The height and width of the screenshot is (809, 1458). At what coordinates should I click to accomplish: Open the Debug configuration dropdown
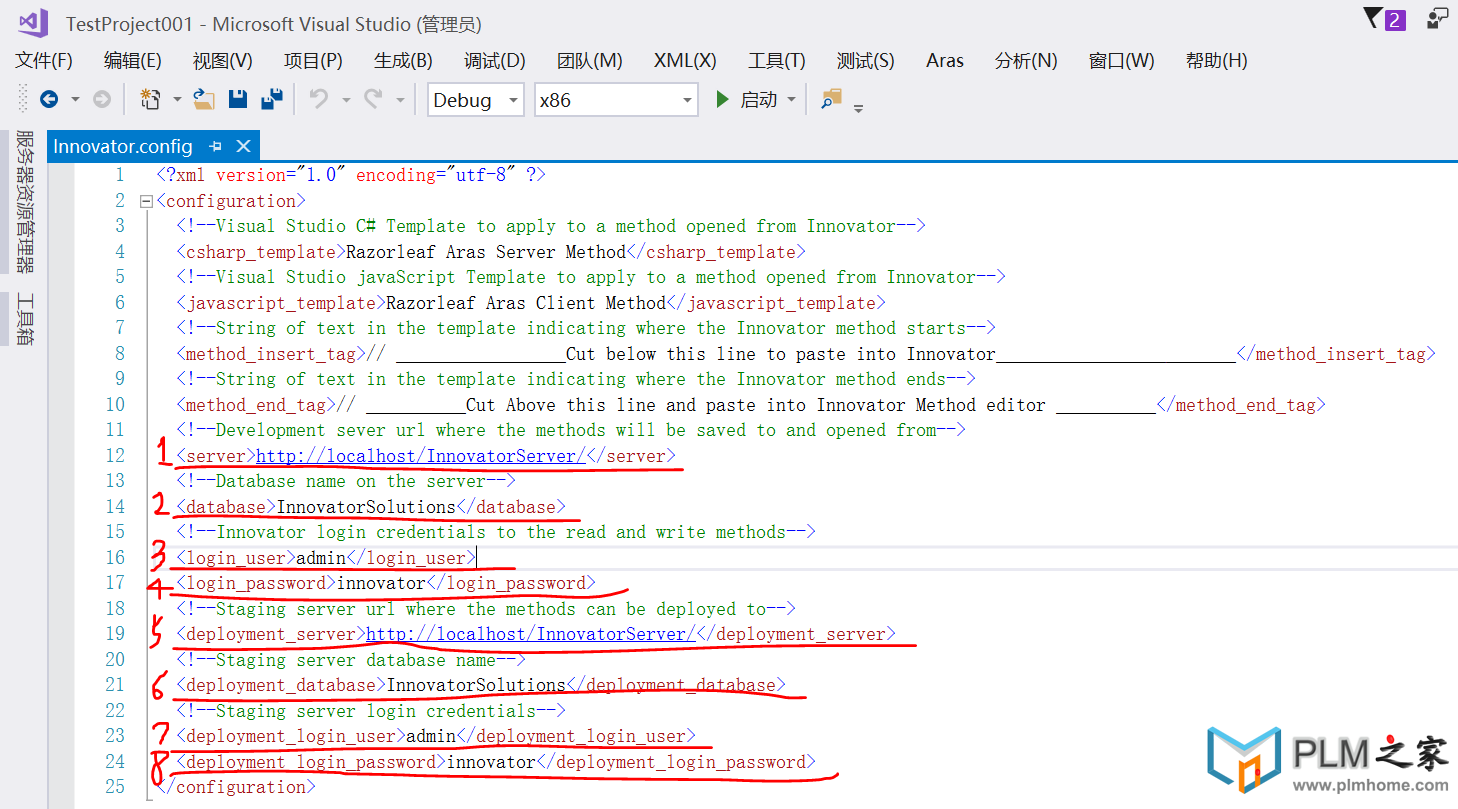coord(476,100)
